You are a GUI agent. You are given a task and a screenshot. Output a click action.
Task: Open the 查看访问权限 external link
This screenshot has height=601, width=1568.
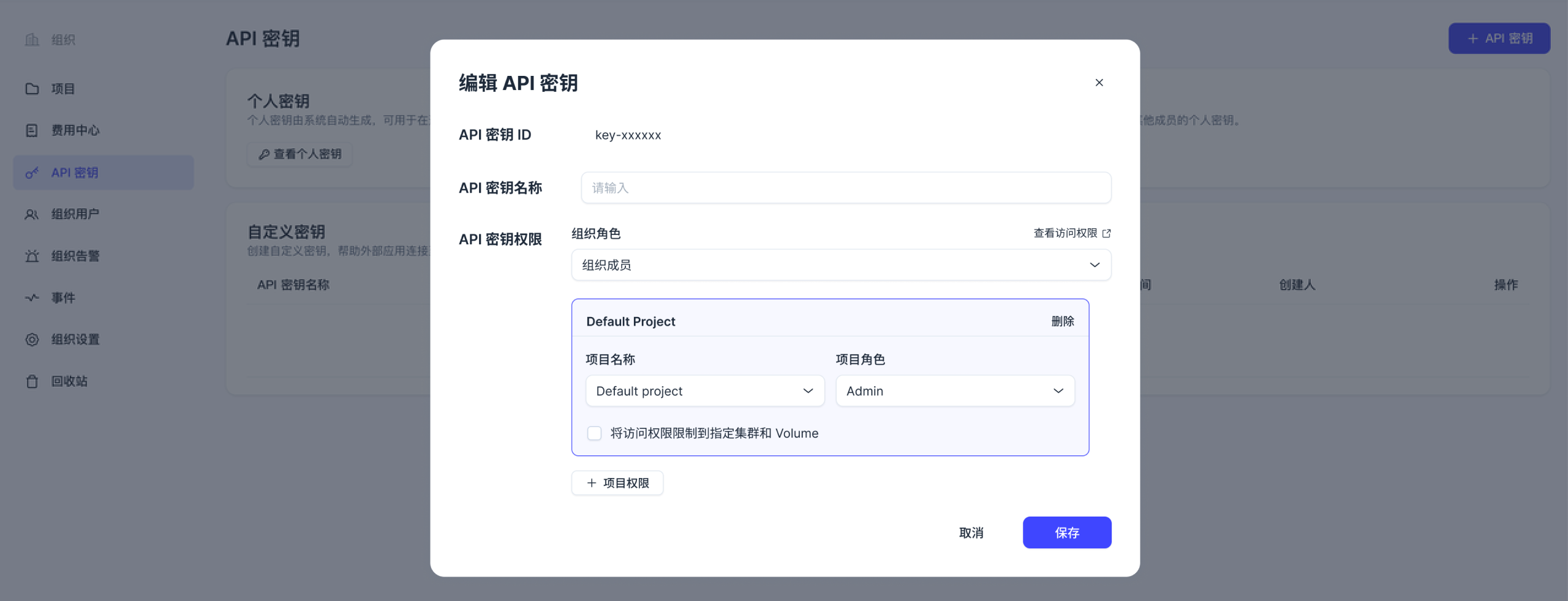pos(1071,233)
